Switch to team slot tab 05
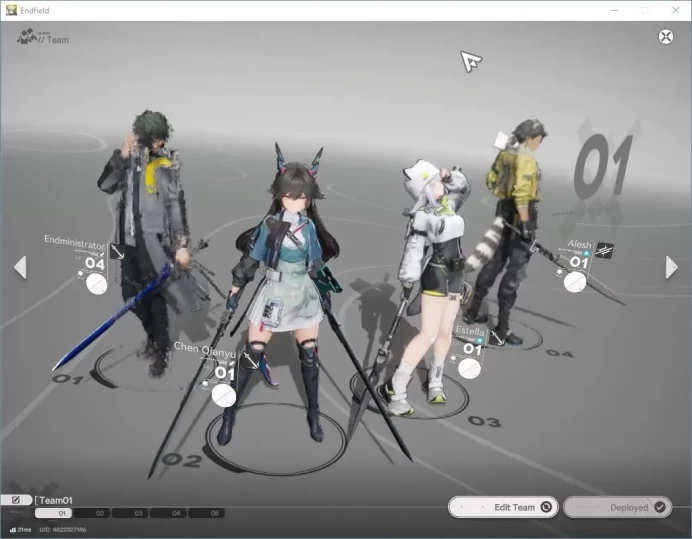 [x=206, y=513]
